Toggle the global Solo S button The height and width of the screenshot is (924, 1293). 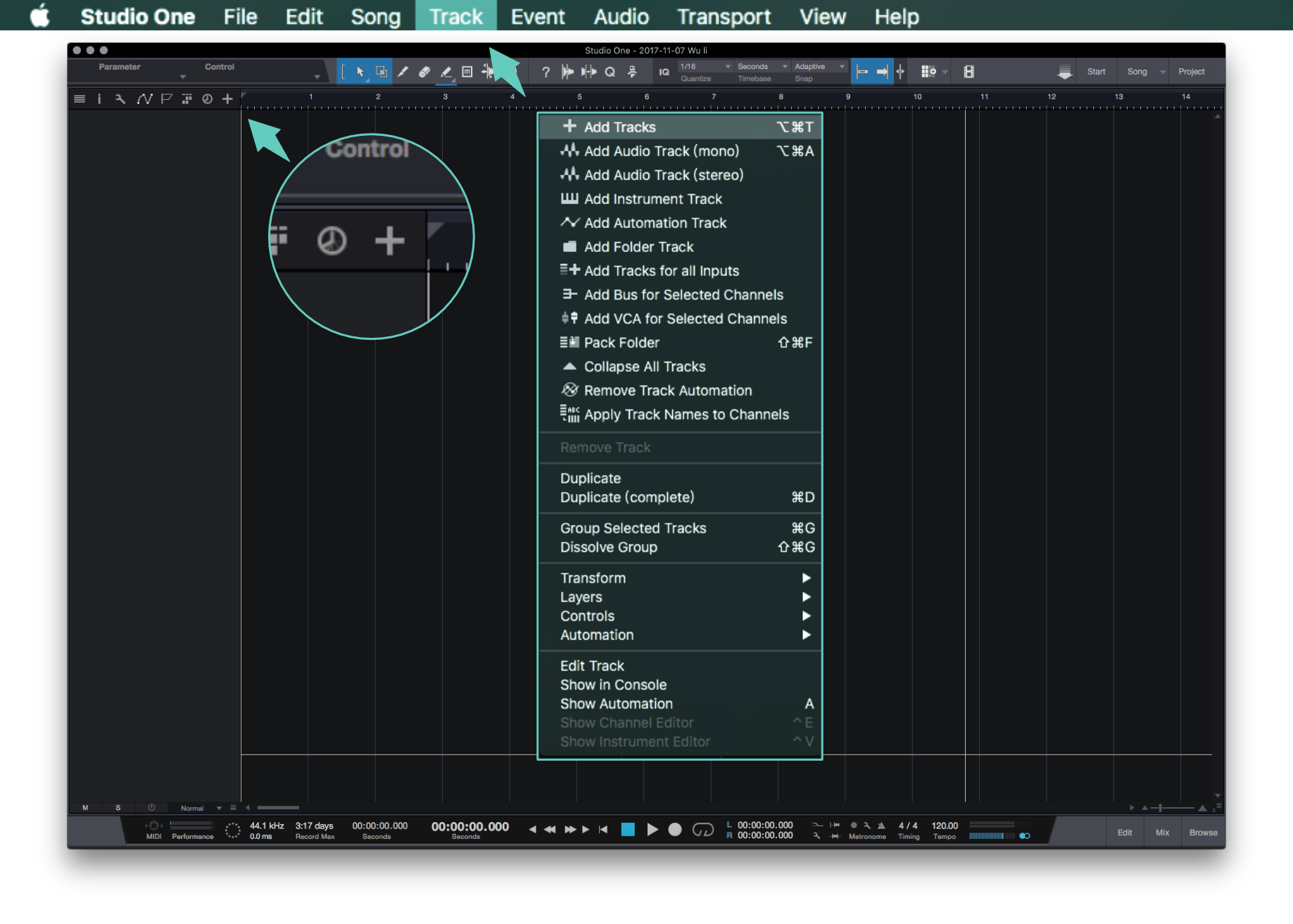pyautogui.click(x=118, y=808)
